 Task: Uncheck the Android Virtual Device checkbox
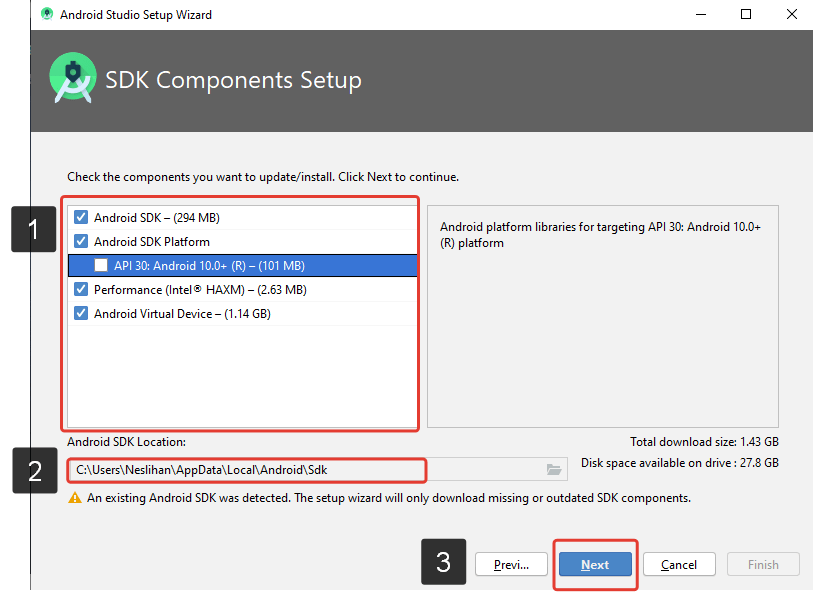coord(81,314)
